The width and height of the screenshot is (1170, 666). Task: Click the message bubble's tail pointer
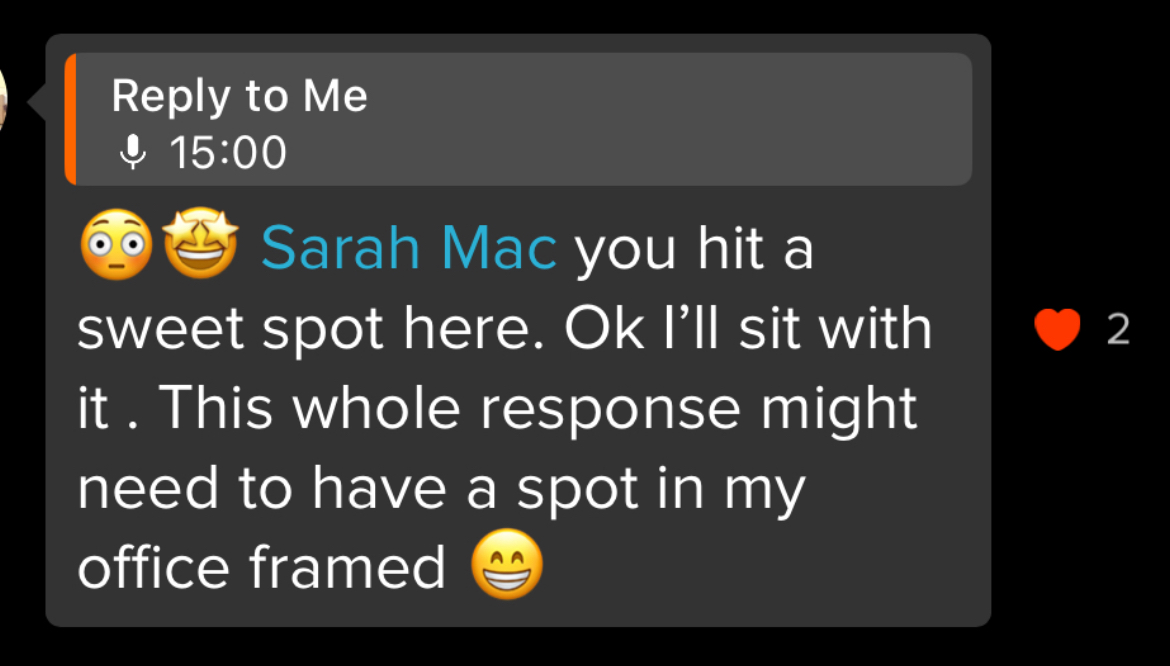click(37, 100)
